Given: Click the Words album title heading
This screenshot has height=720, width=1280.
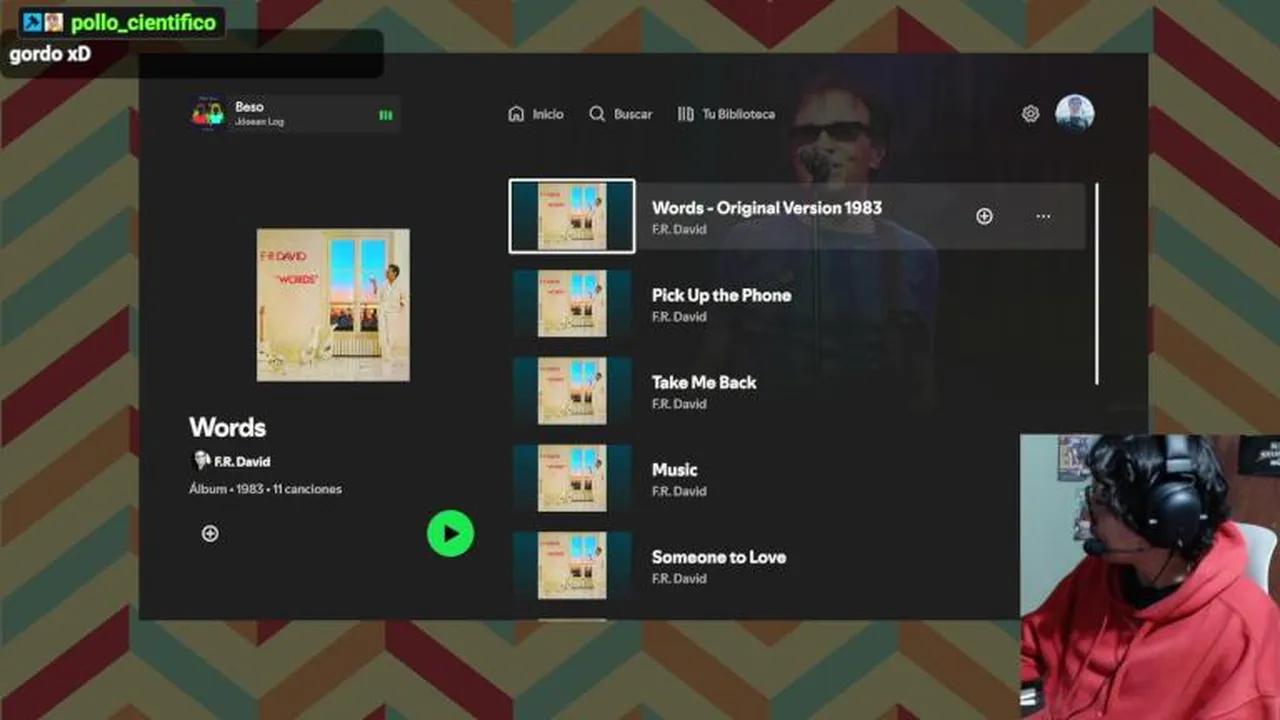Looking at the screenshot, I should [x=227, y=427].
